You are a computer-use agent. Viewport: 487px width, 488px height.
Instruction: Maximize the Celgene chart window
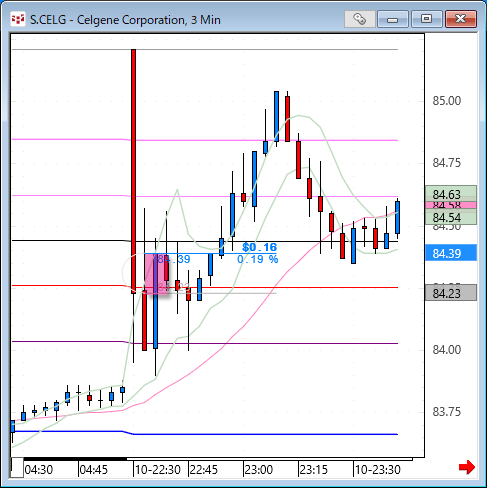coord(426,19)
